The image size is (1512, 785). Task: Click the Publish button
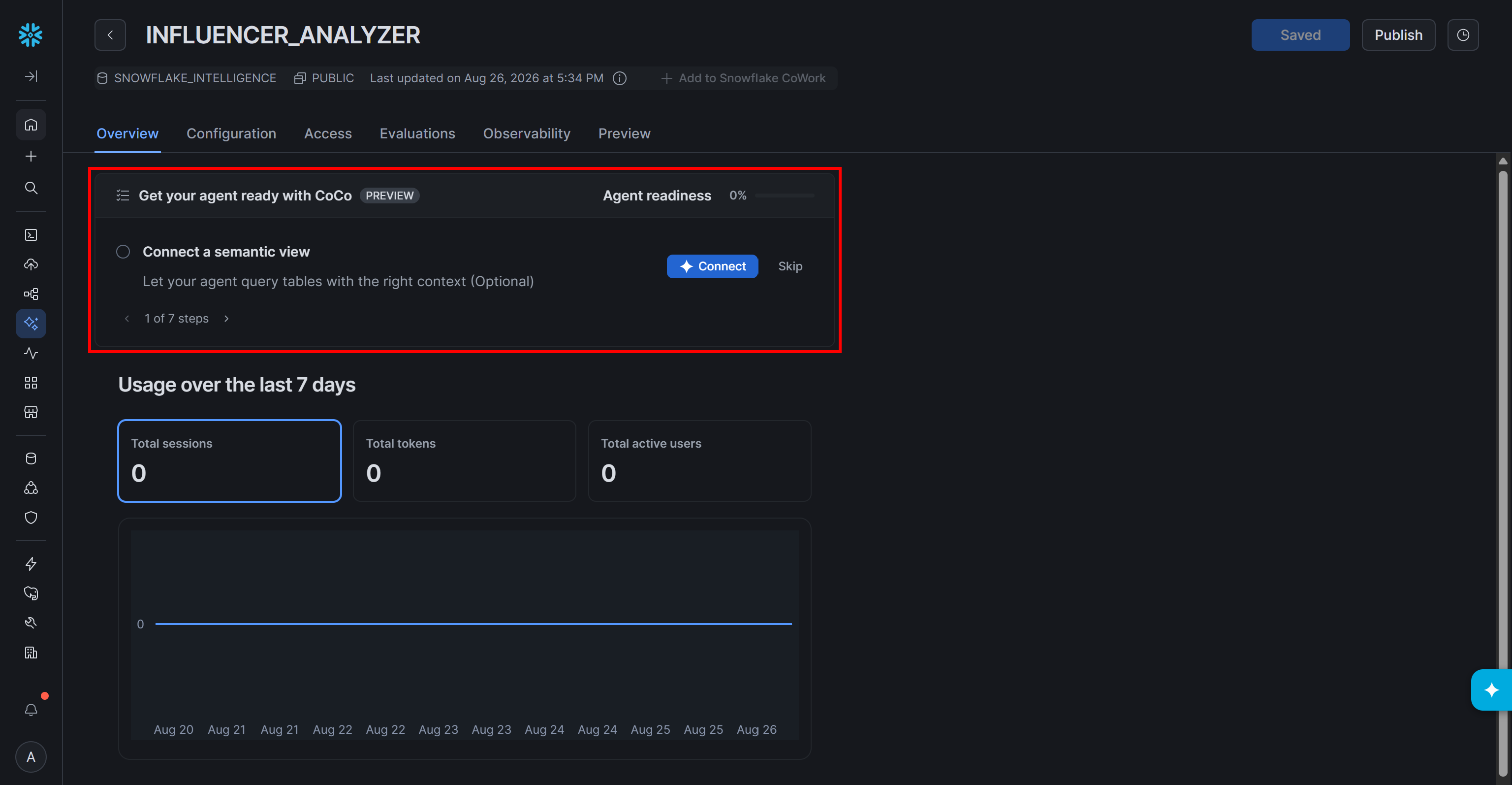click(1398, 35)
